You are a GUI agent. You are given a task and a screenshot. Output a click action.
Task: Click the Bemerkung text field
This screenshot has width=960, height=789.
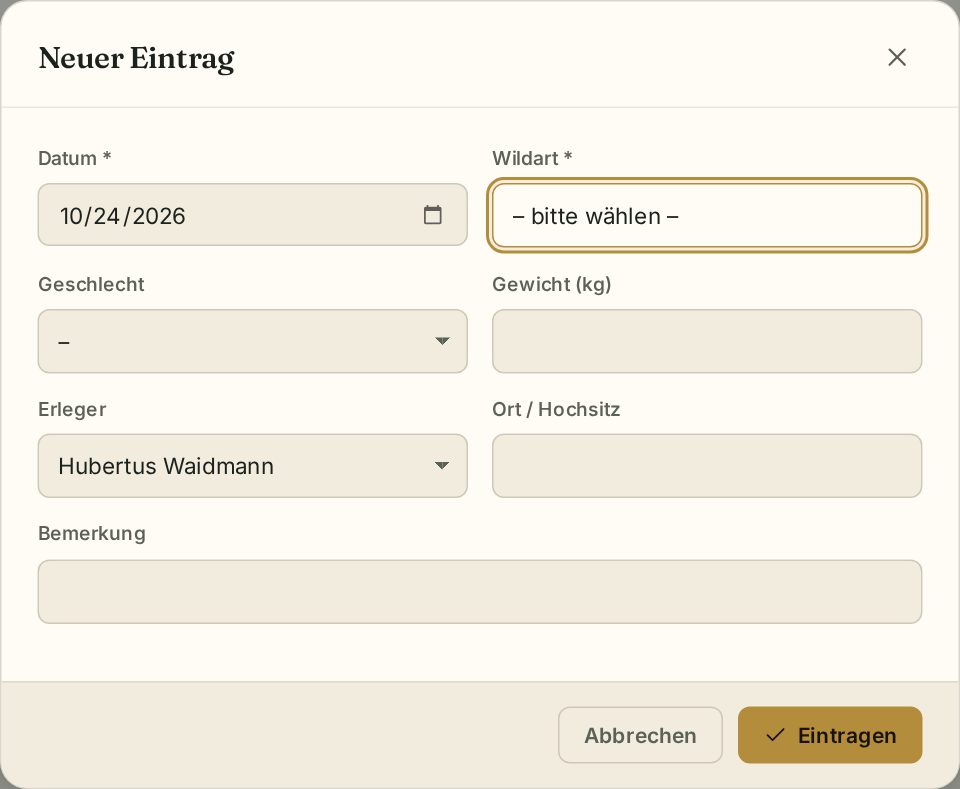coord(479,592)
